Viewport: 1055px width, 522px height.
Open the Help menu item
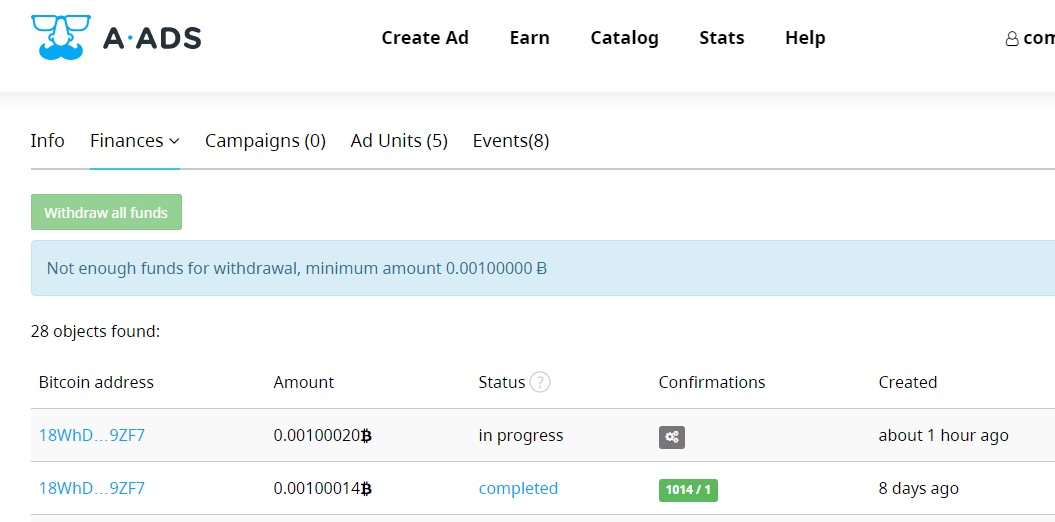point(805,38)
